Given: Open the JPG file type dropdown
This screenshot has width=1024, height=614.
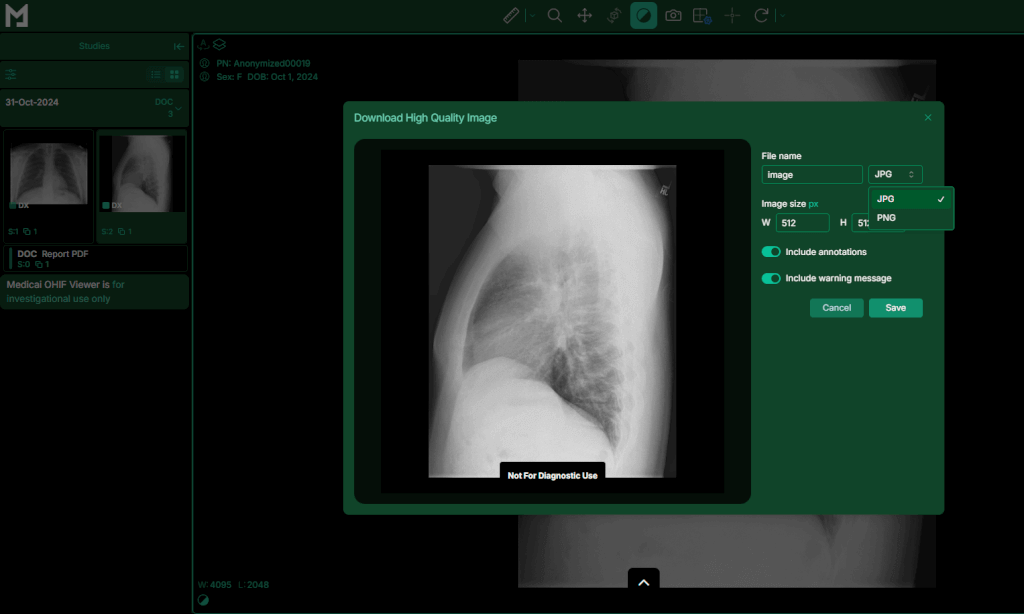Looking at the screenshot, I should pos(895,175).
